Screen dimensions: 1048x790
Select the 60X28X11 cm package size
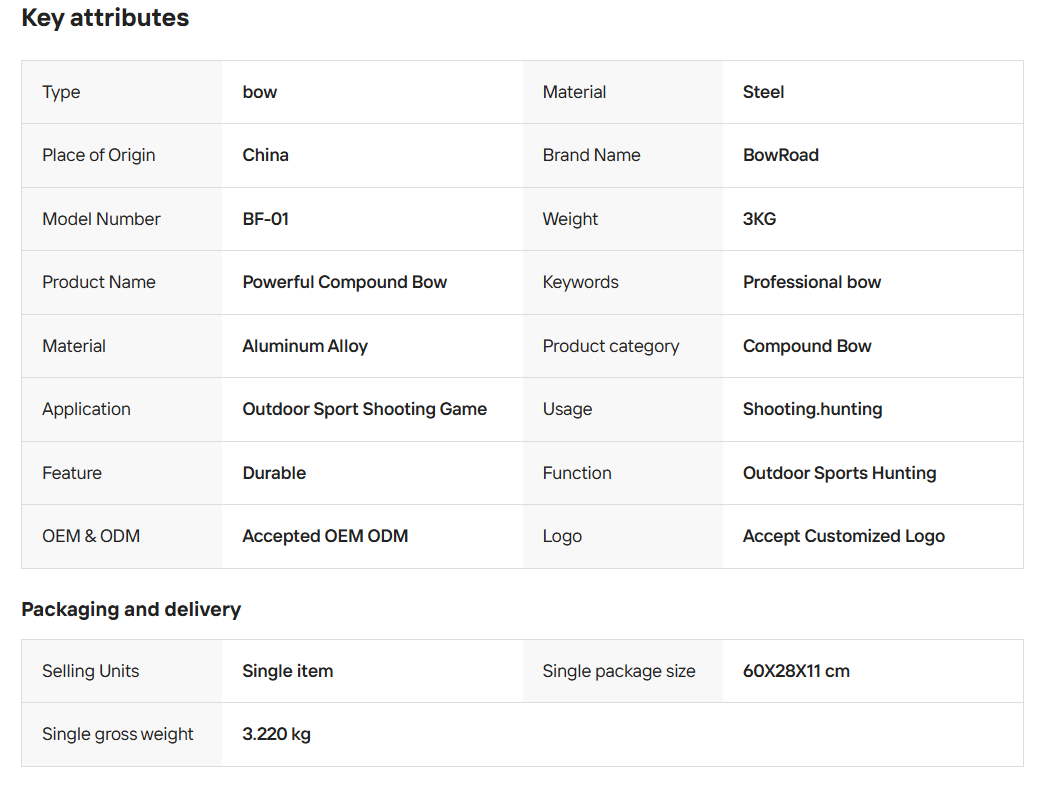(796, 671)
